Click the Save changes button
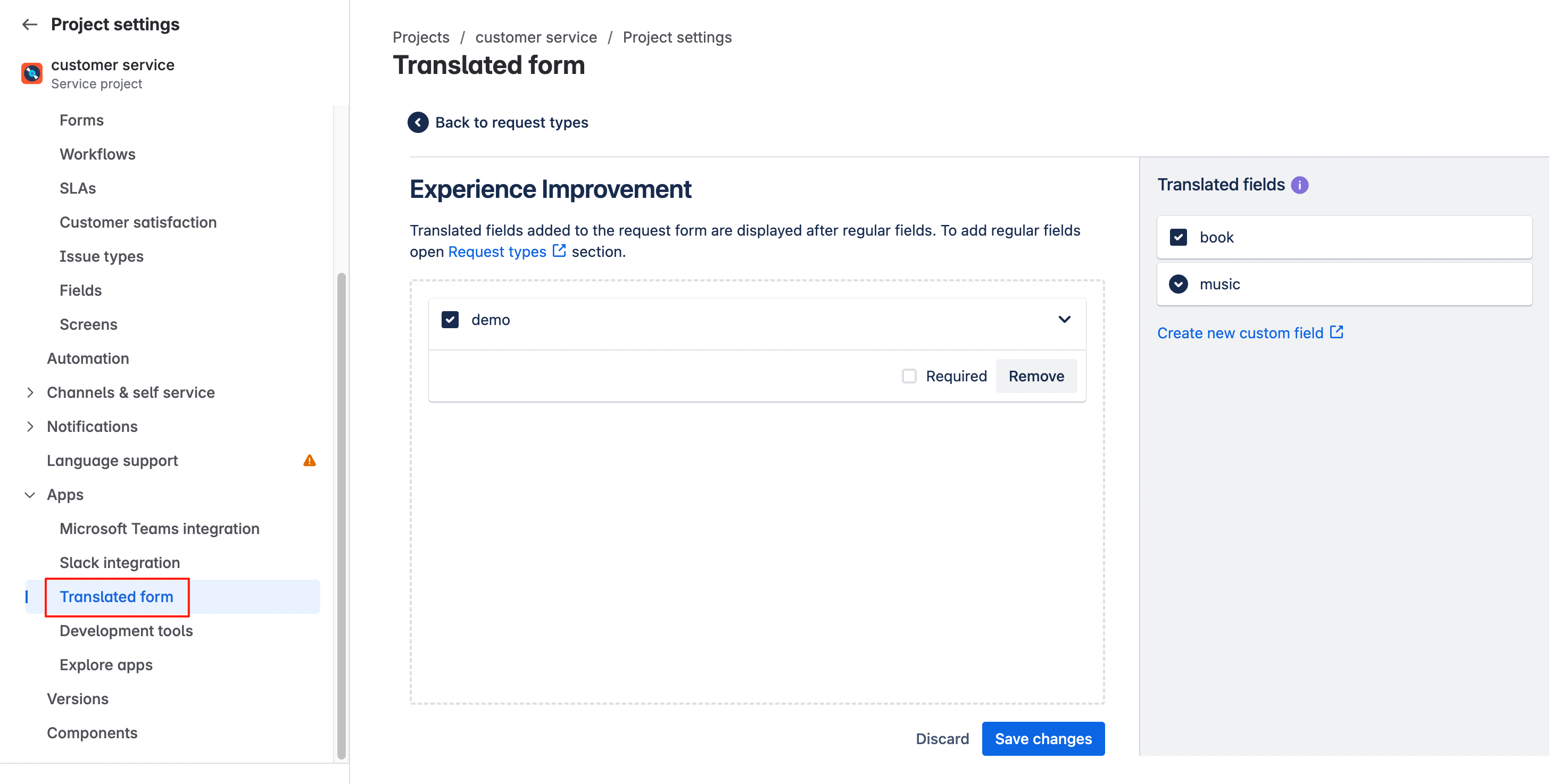The height and width of the screenshot is (784, 1560). 1043,739
